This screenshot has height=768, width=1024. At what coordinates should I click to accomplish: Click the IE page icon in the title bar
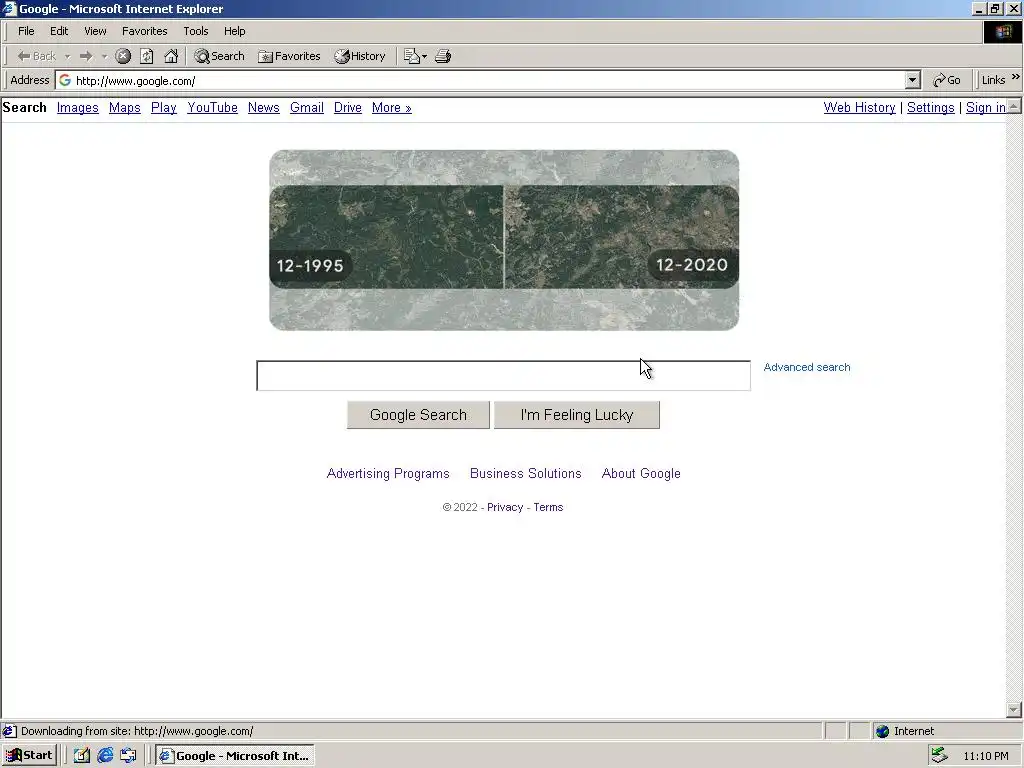[x=9, y=9]
